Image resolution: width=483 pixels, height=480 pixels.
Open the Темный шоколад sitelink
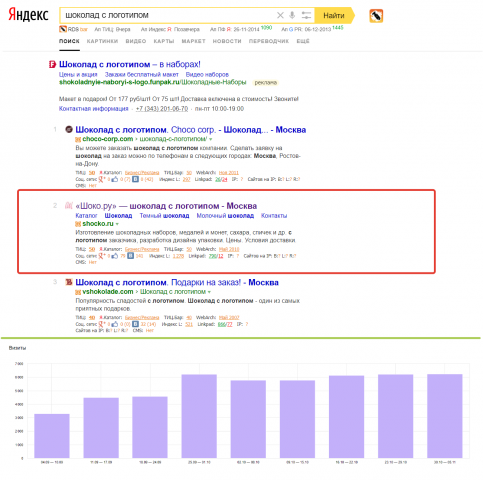pyautogui.click(x=164, y=216)
